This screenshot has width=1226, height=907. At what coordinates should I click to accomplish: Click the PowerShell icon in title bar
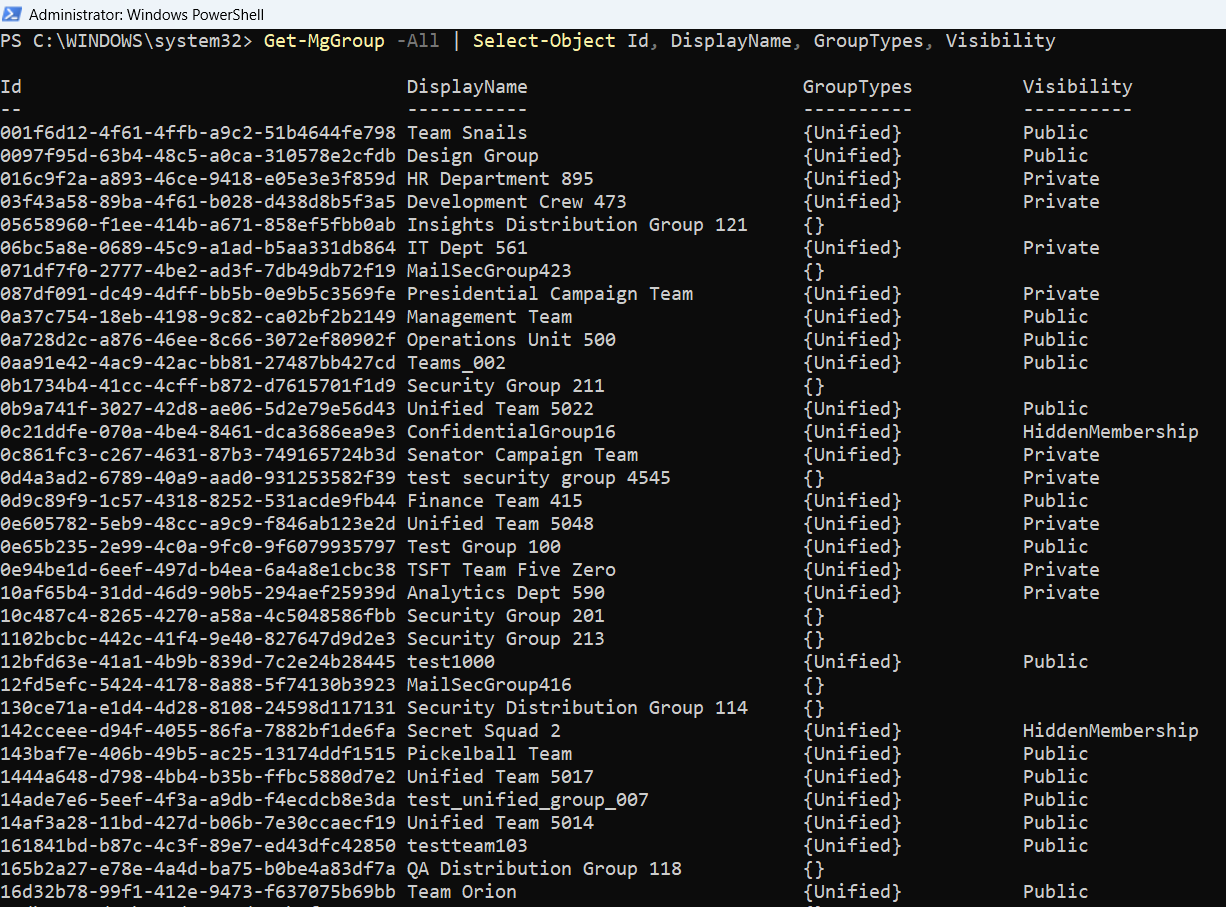(x=13, y=14)
